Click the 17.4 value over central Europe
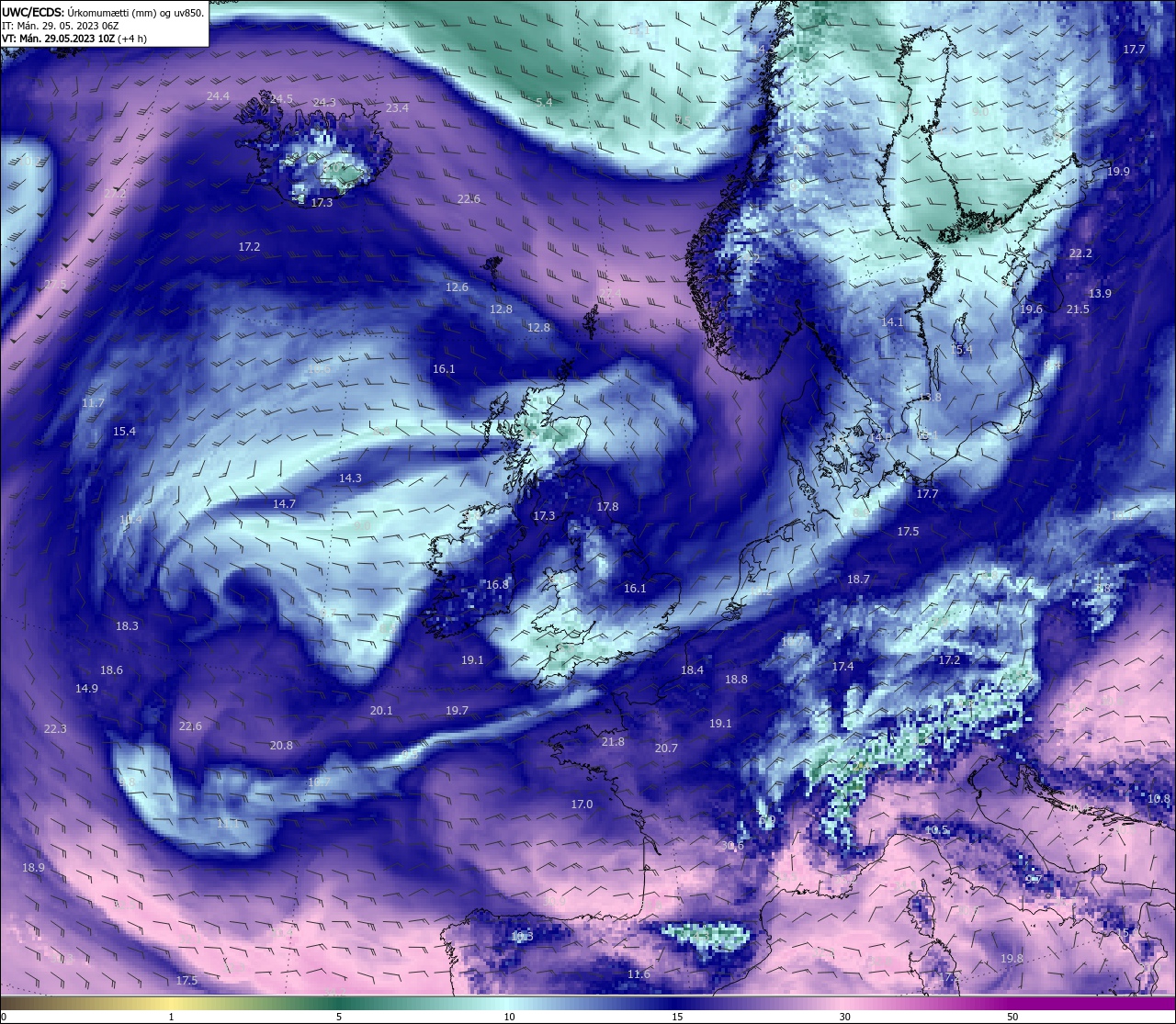This screenshot has height=1024, width=1176. click(x=842, y=667)
